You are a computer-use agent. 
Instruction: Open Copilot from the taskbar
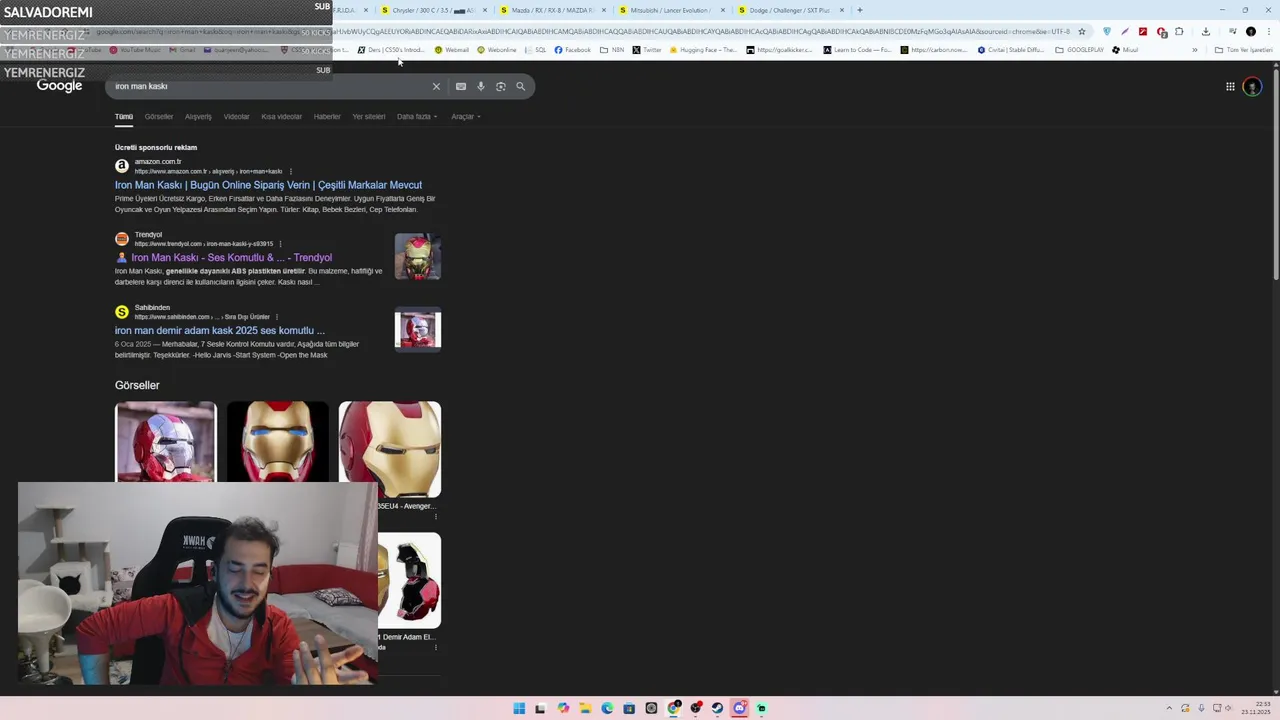tap(563, 708)
